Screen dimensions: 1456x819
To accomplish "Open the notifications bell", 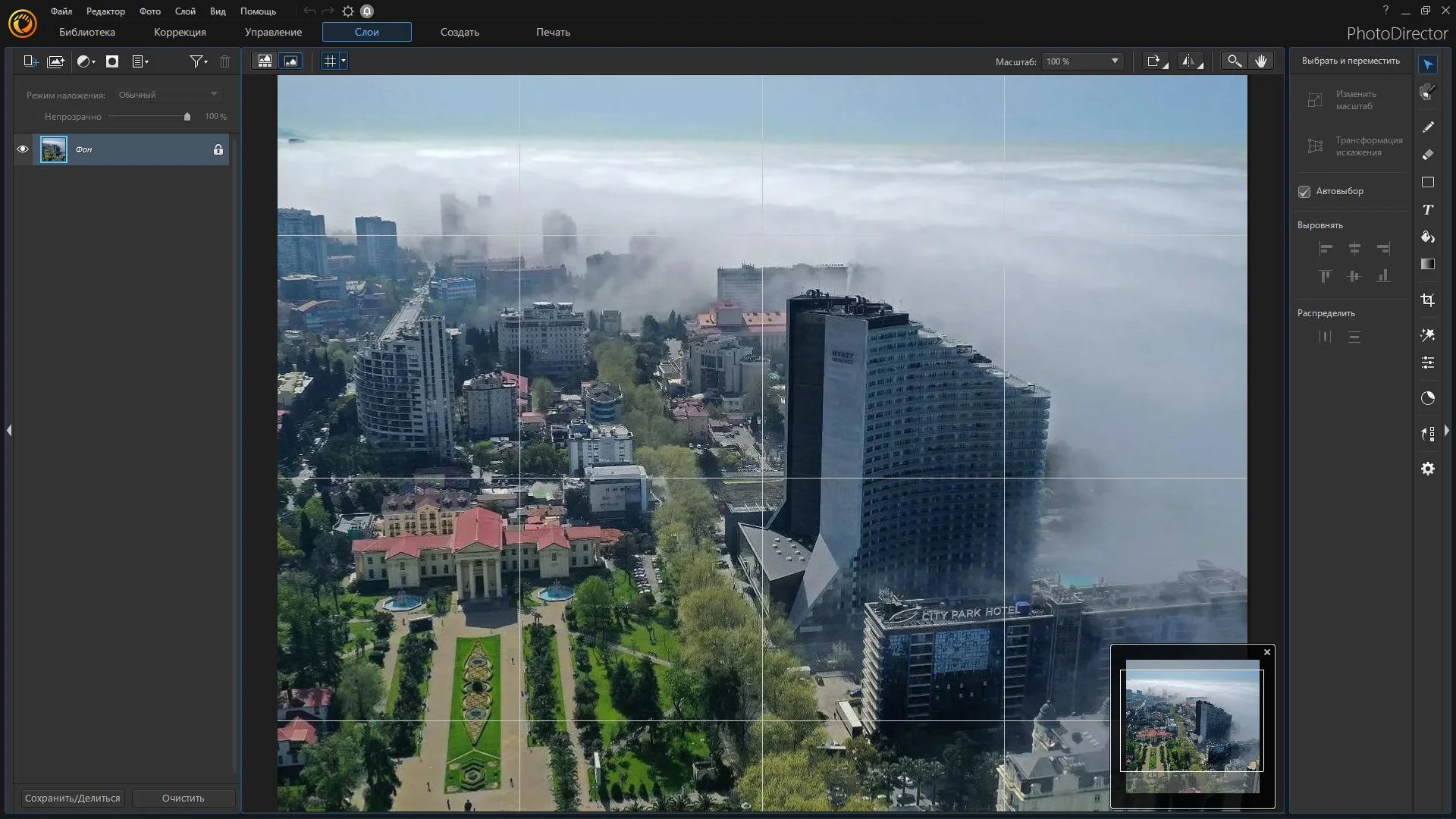I will pyautogui.click(x=367, y=11).
